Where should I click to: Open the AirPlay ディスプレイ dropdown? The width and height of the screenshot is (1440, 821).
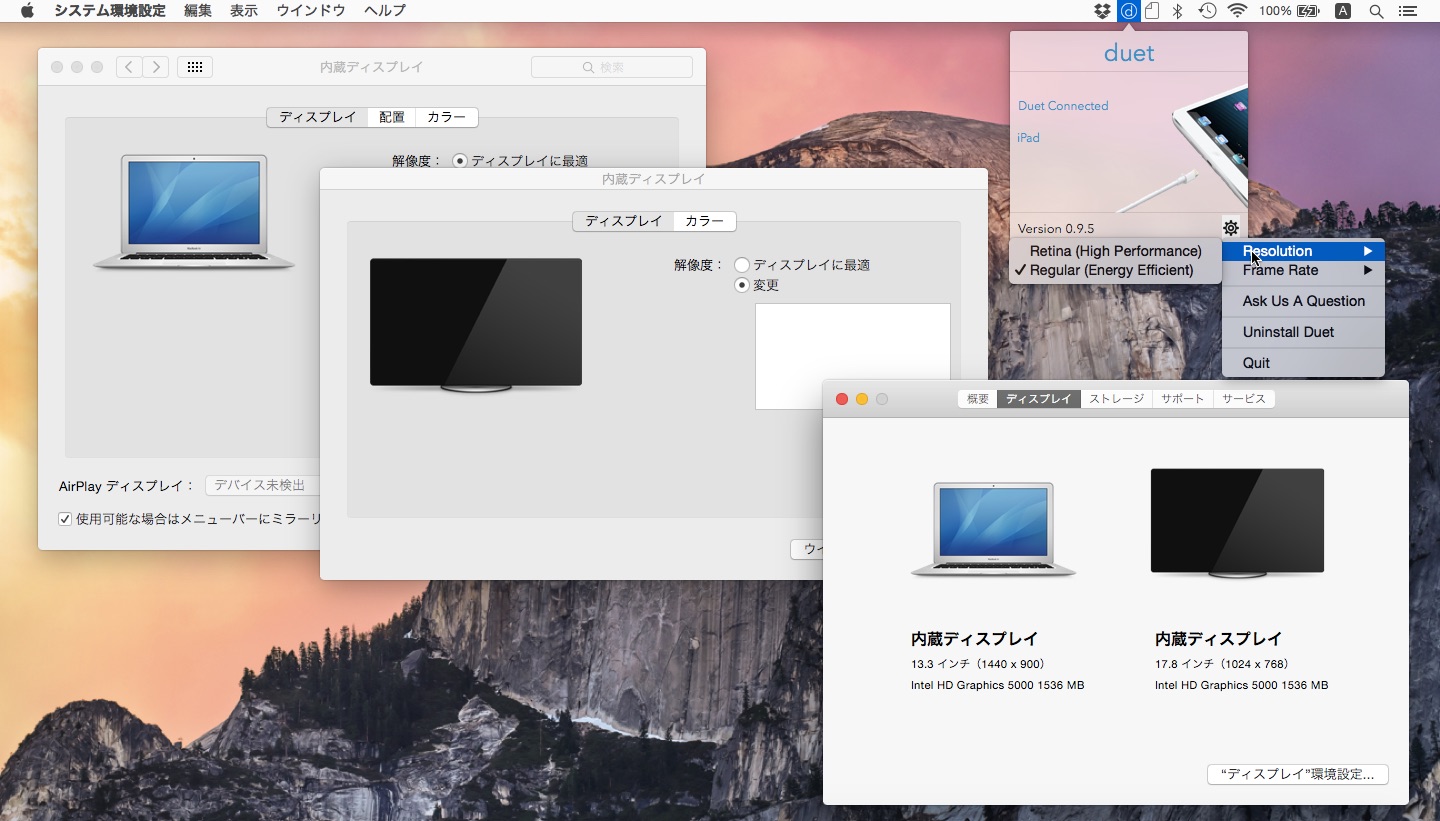click(x=262, y=485)
